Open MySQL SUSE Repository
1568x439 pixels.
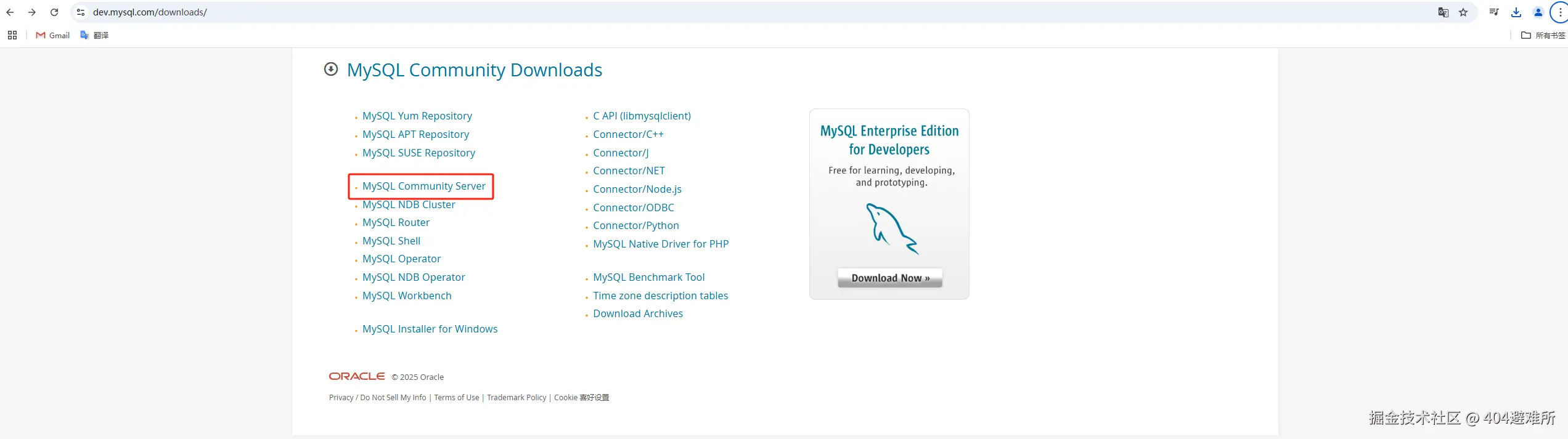[x=419, y=153]
